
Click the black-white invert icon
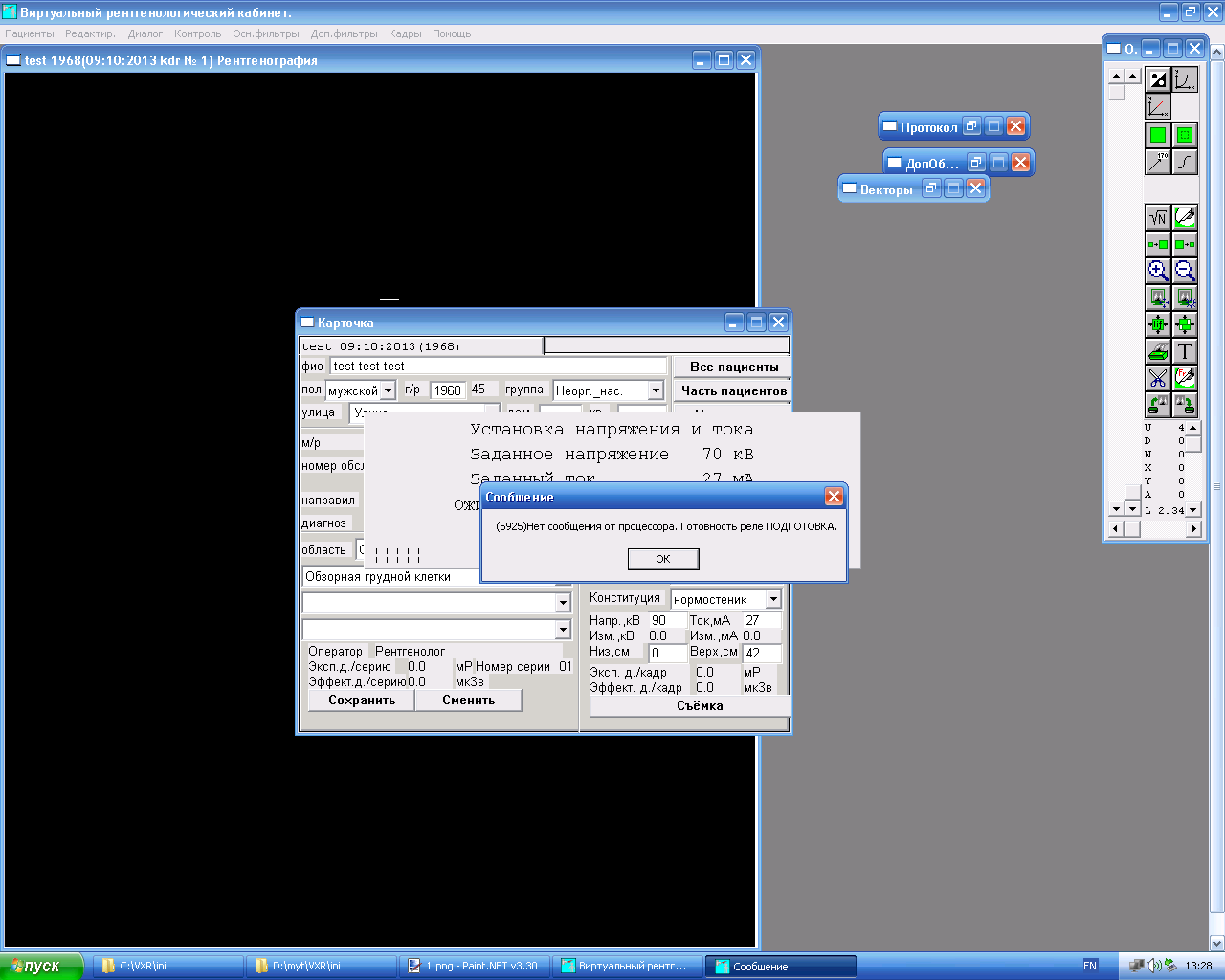pyautogui.click(x=1158, y=80)
